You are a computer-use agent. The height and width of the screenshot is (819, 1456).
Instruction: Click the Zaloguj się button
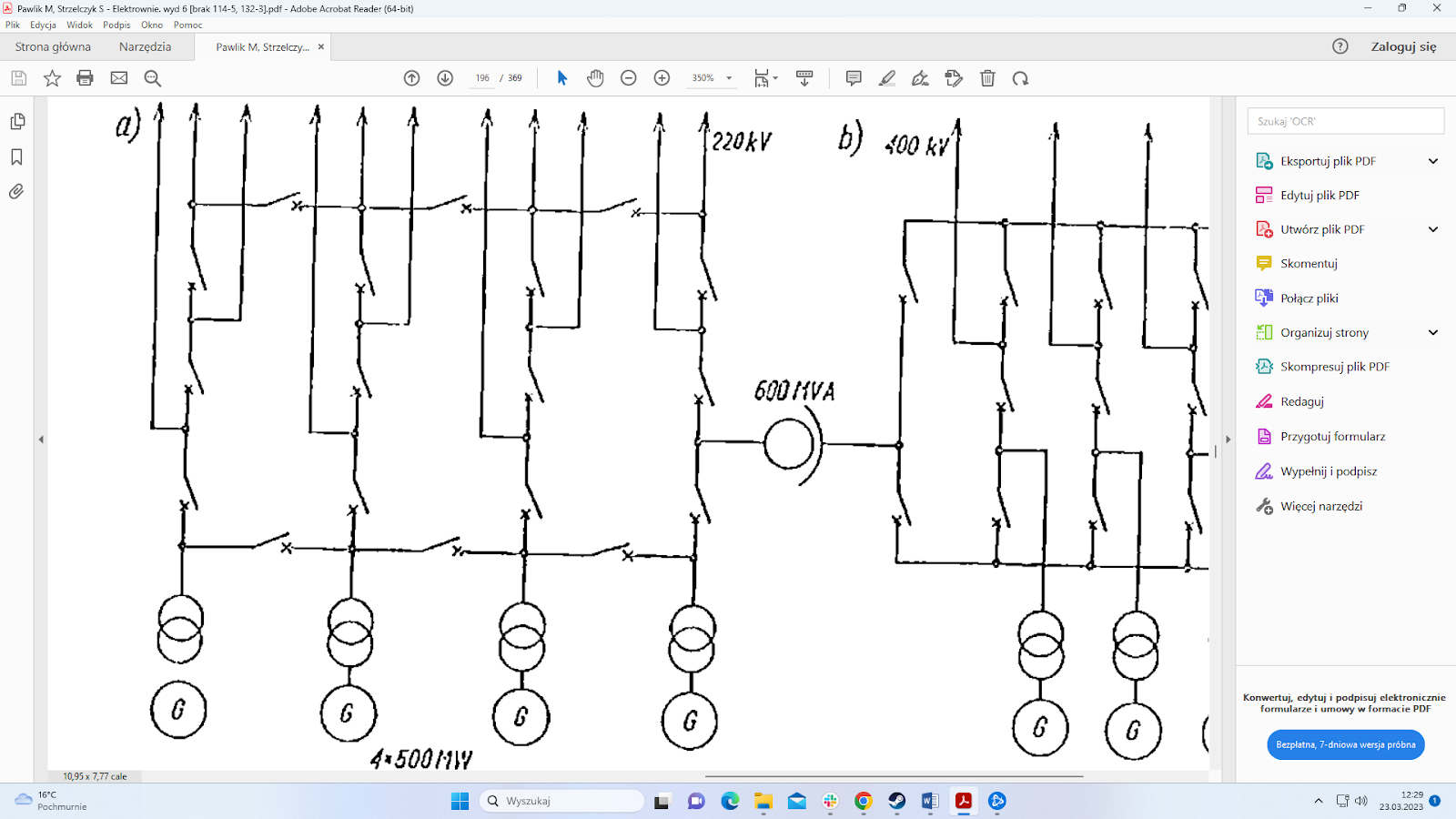1403,46
